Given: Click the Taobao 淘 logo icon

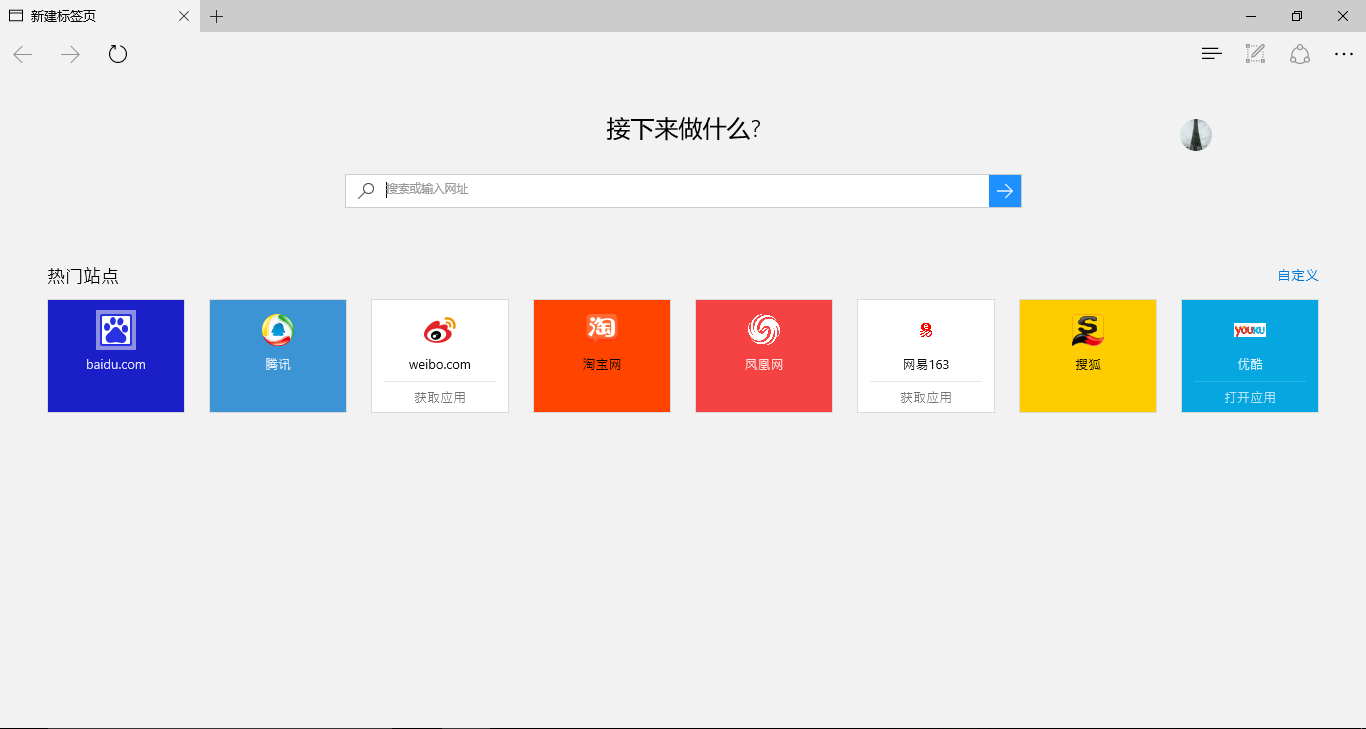Looking at the screenshot, I should [602, 327].
